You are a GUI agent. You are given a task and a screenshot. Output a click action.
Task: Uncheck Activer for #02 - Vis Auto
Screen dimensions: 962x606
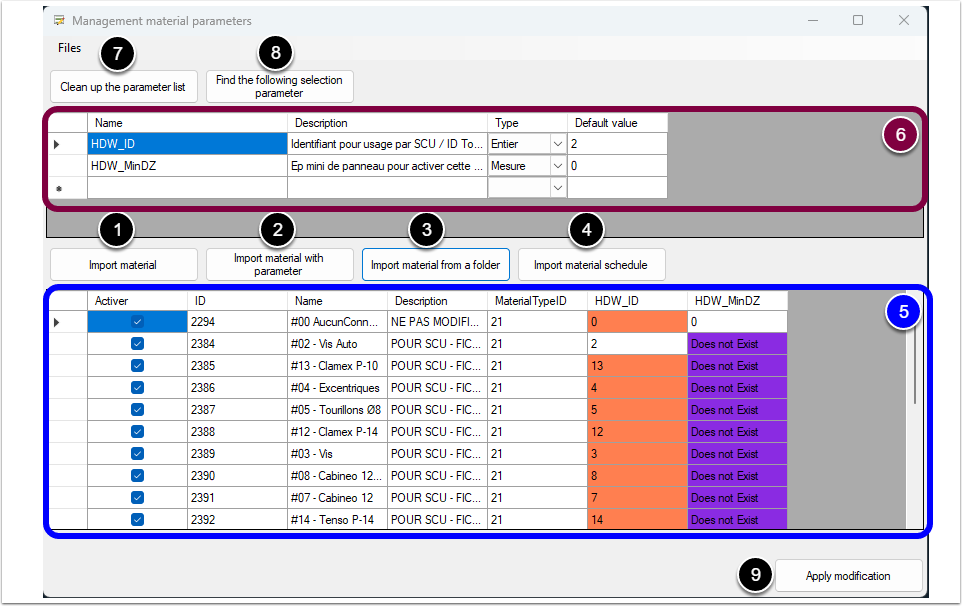[138, 344]
